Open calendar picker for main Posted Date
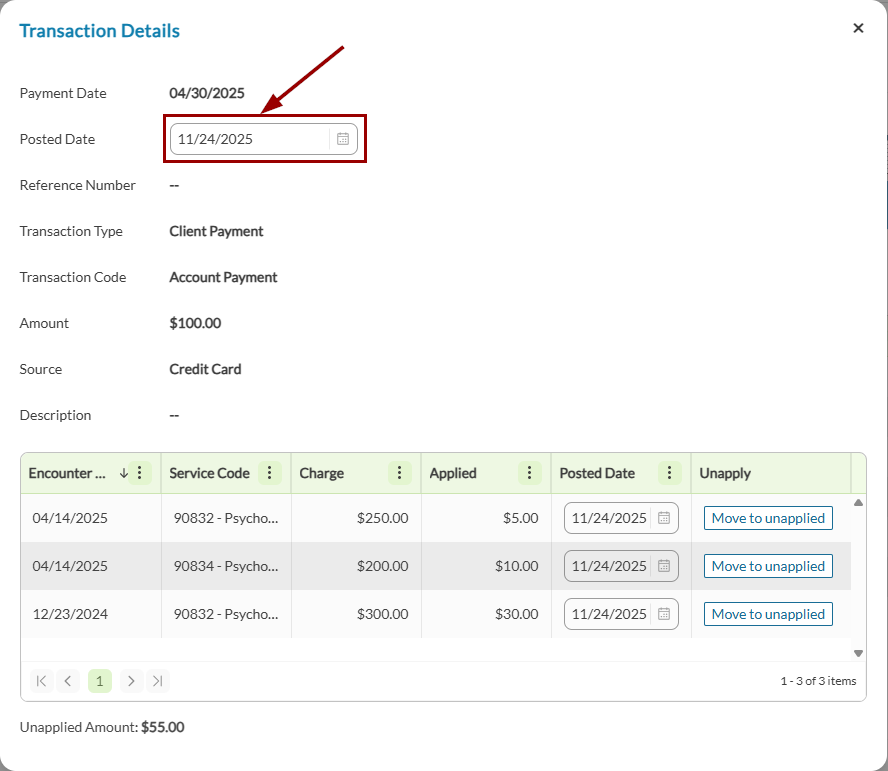This screenshot has width=888, height=771. pyautogui.click(x=343, y=139)
